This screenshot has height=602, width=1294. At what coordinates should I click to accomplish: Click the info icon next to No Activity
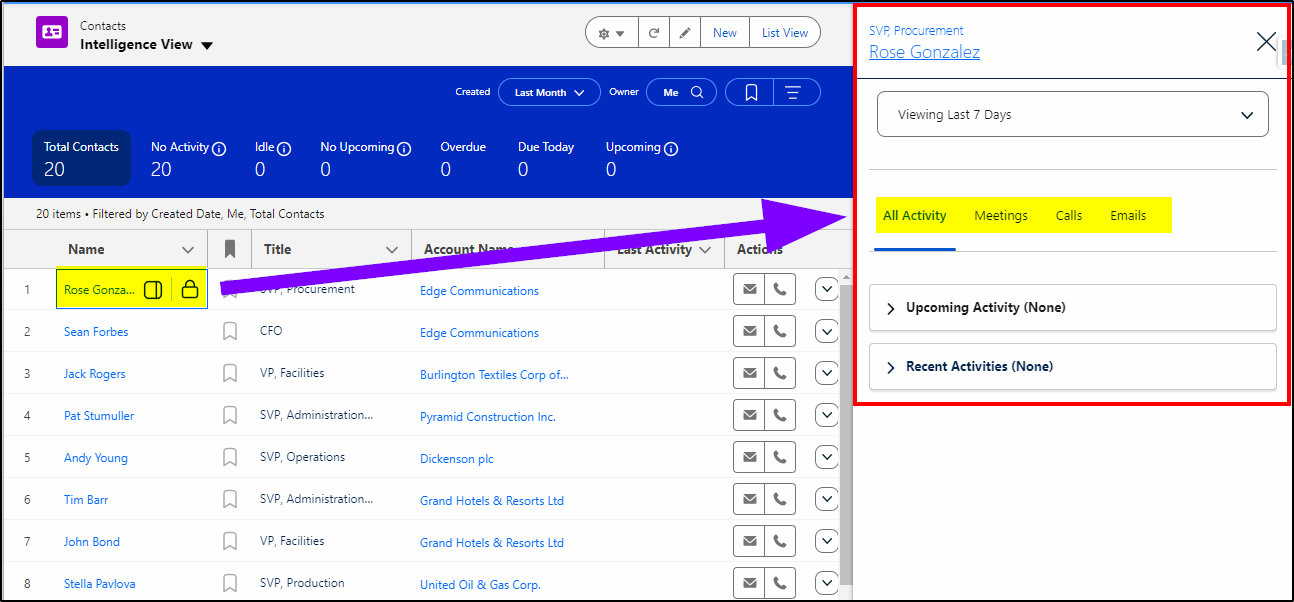[219, 148]
